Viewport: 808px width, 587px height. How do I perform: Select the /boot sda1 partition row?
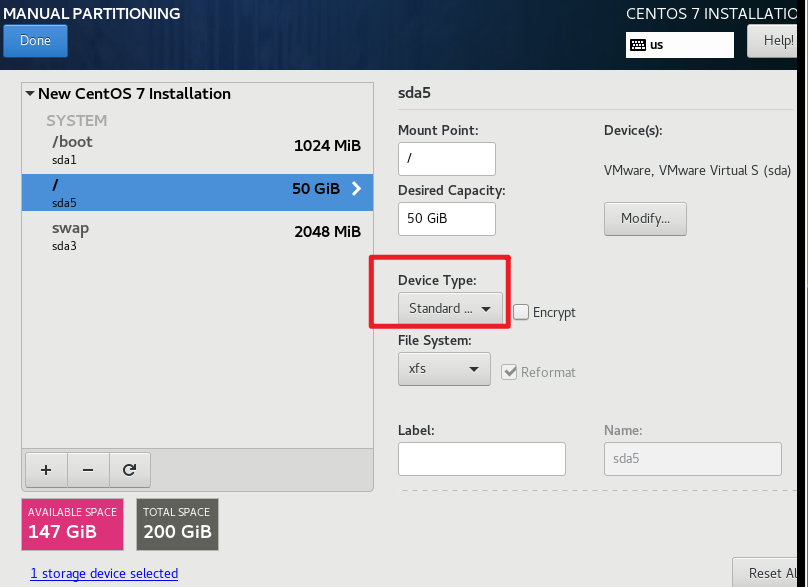pyautogui.click(x=197, y=150)
